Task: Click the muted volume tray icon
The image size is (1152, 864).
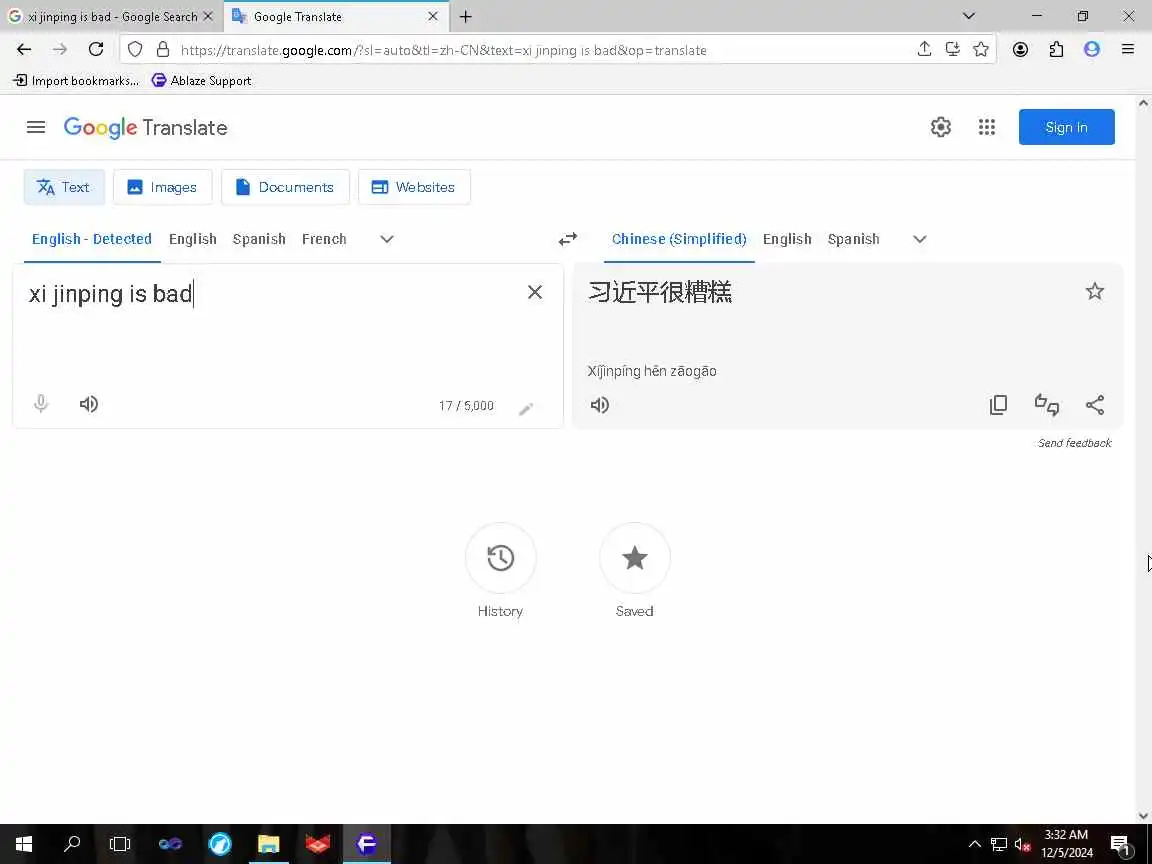Action: click(1022, 844)
